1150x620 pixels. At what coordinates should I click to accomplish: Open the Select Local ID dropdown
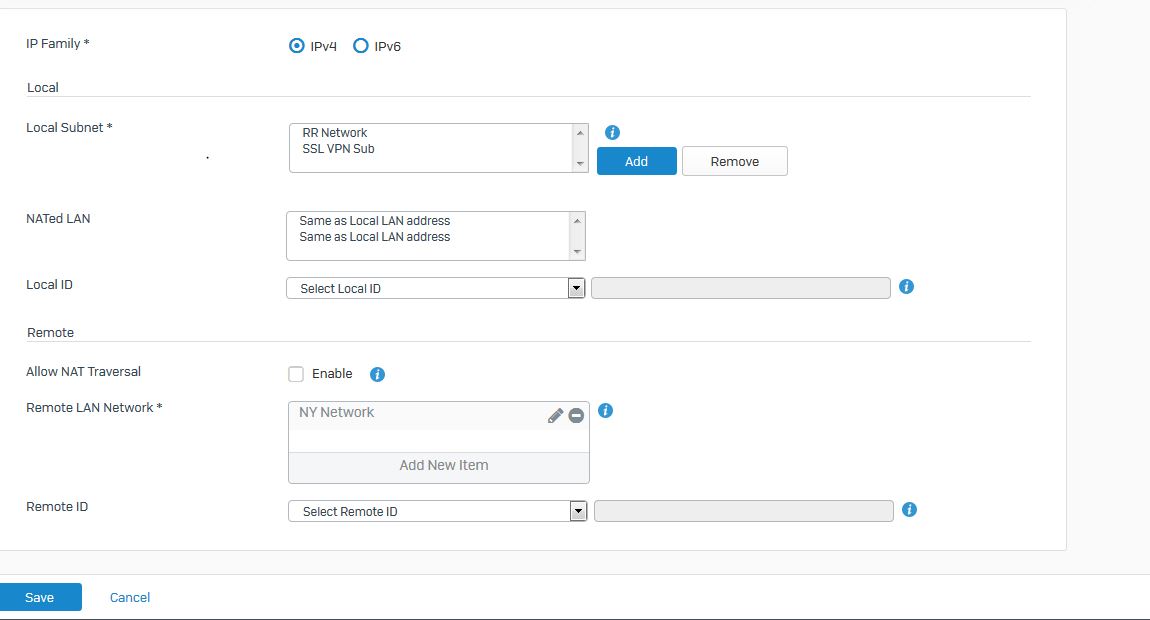pos(435,288)
